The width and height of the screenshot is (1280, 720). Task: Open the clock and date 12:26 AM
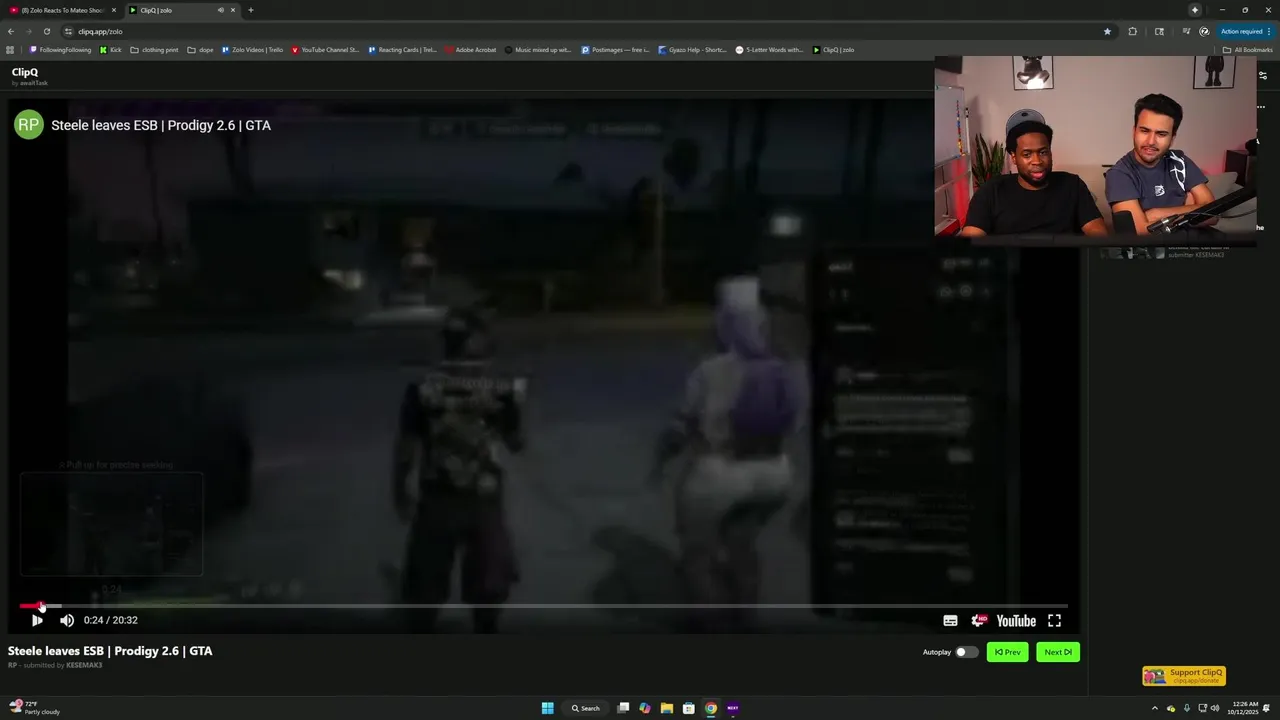pyautogui.click(x=1245, y=708)
